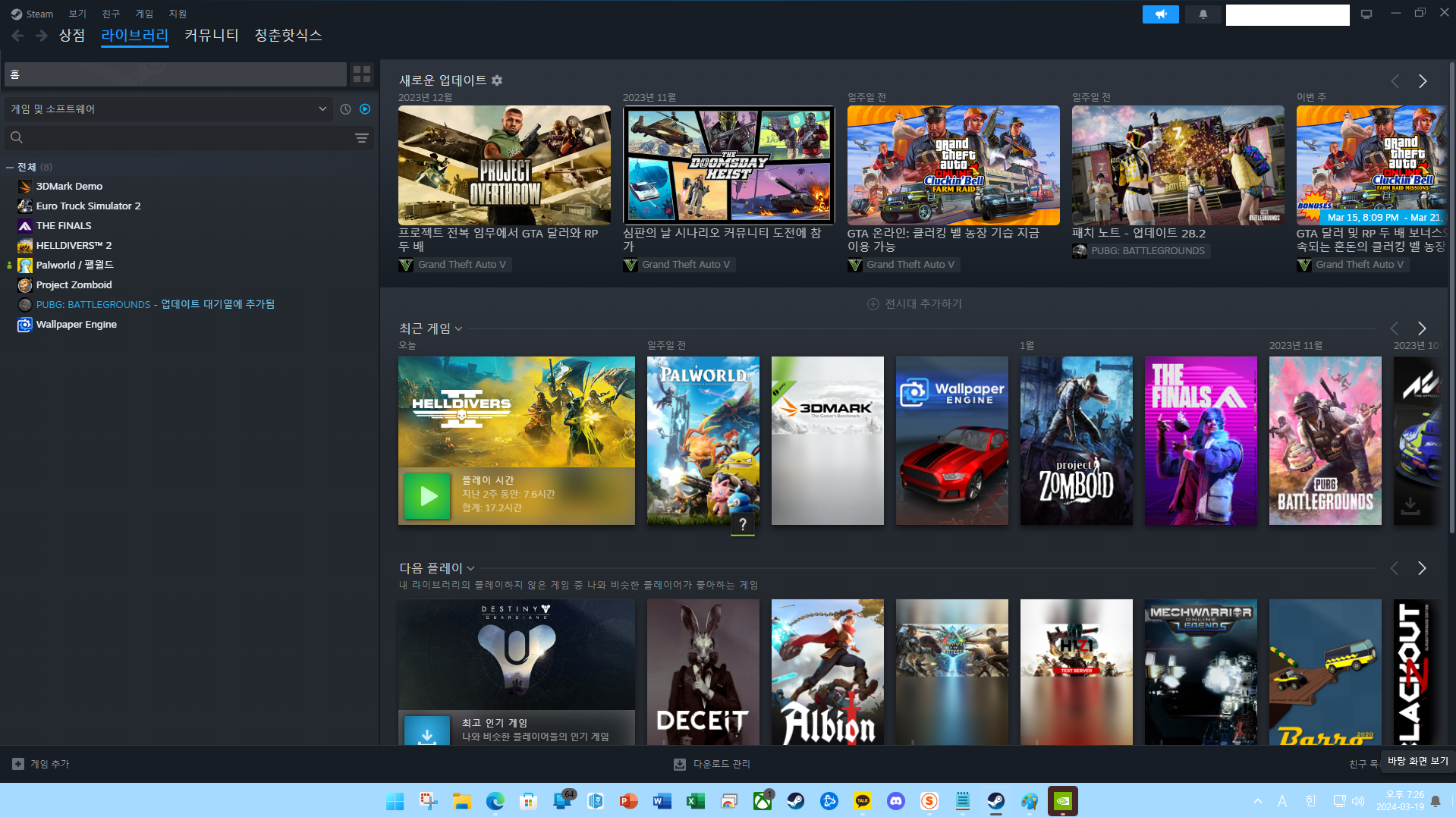Open NVIDIA app from taskbar
Image resolution: width=1456 pixels, height=817 pixels.
(1063, 801)
